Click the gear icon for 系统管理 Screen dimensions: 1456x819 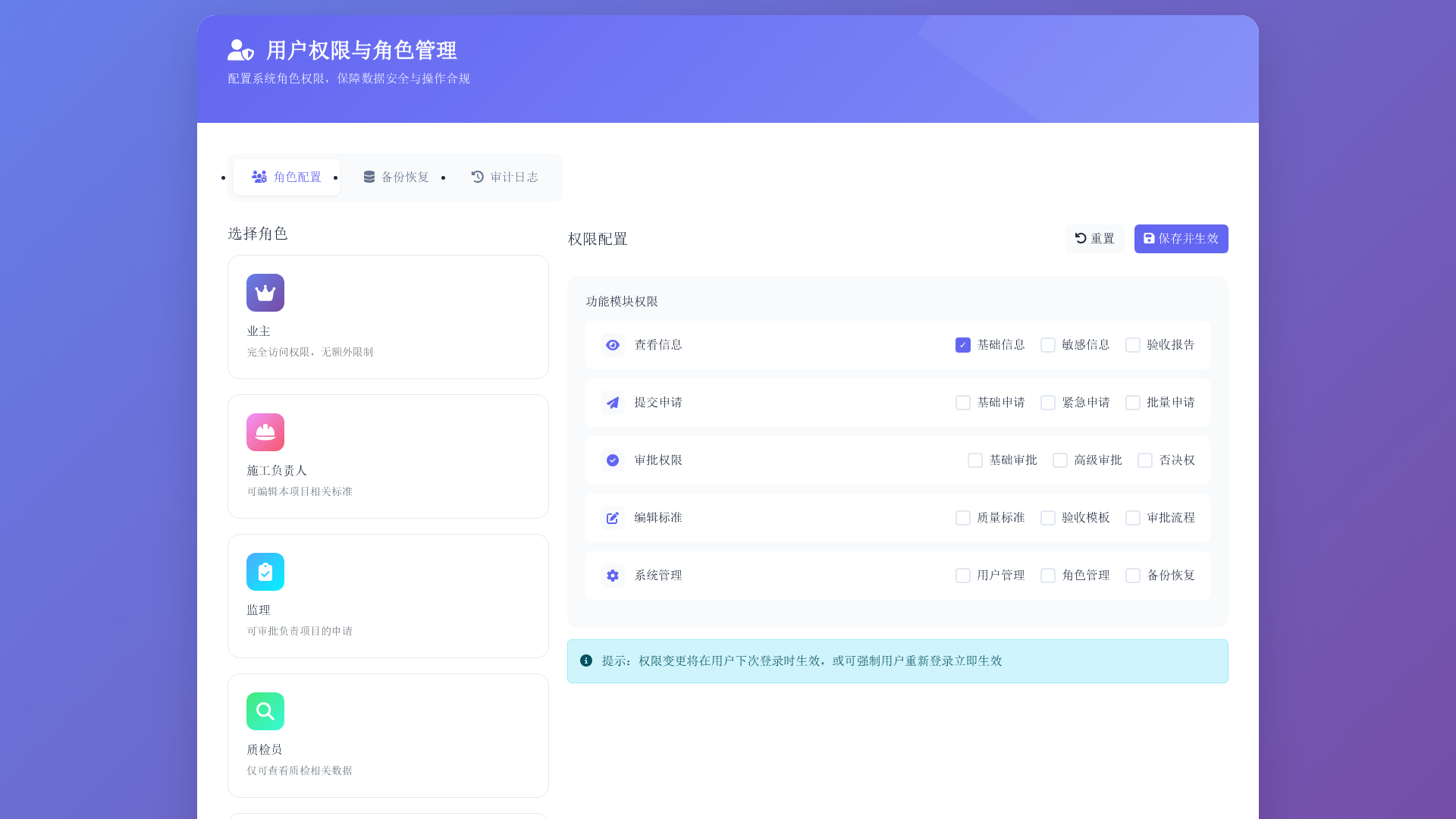(x=612, y=576)
